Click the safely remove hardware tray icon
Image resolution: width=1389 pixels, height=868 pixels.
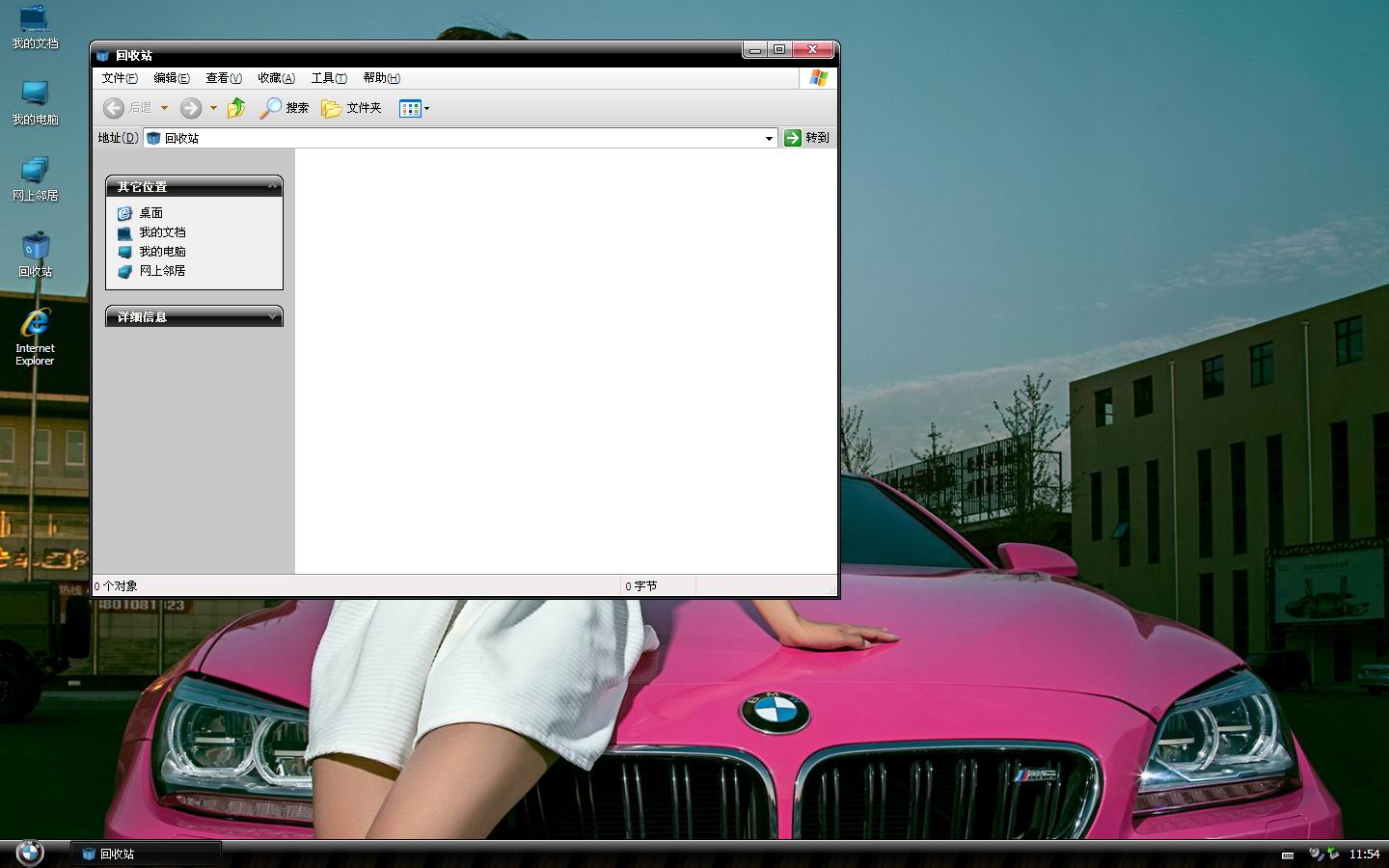[x=1333, y=853]
